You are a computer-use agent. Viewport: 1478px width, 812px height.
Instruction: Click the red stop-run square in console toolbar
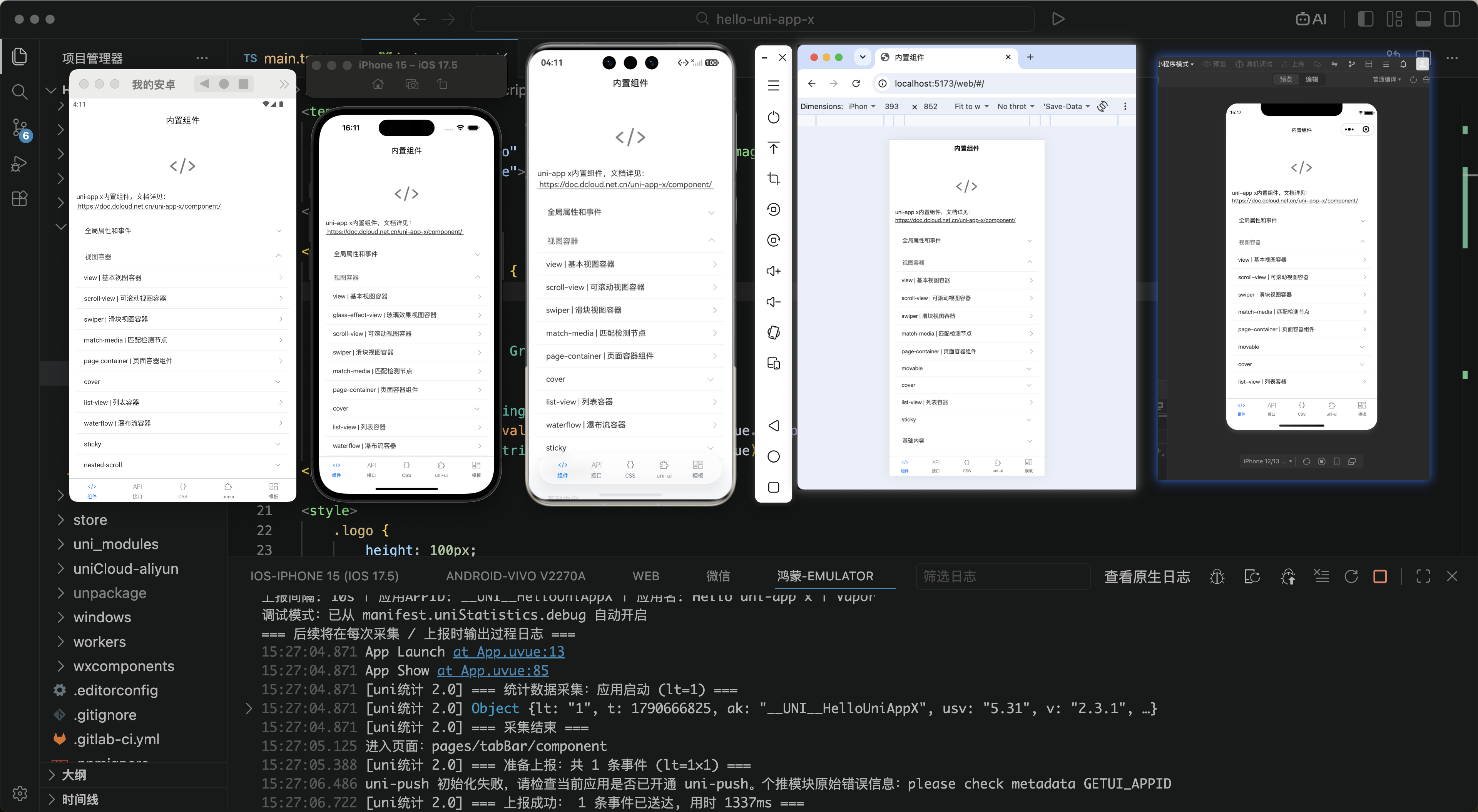click(x=1381, y=577)
